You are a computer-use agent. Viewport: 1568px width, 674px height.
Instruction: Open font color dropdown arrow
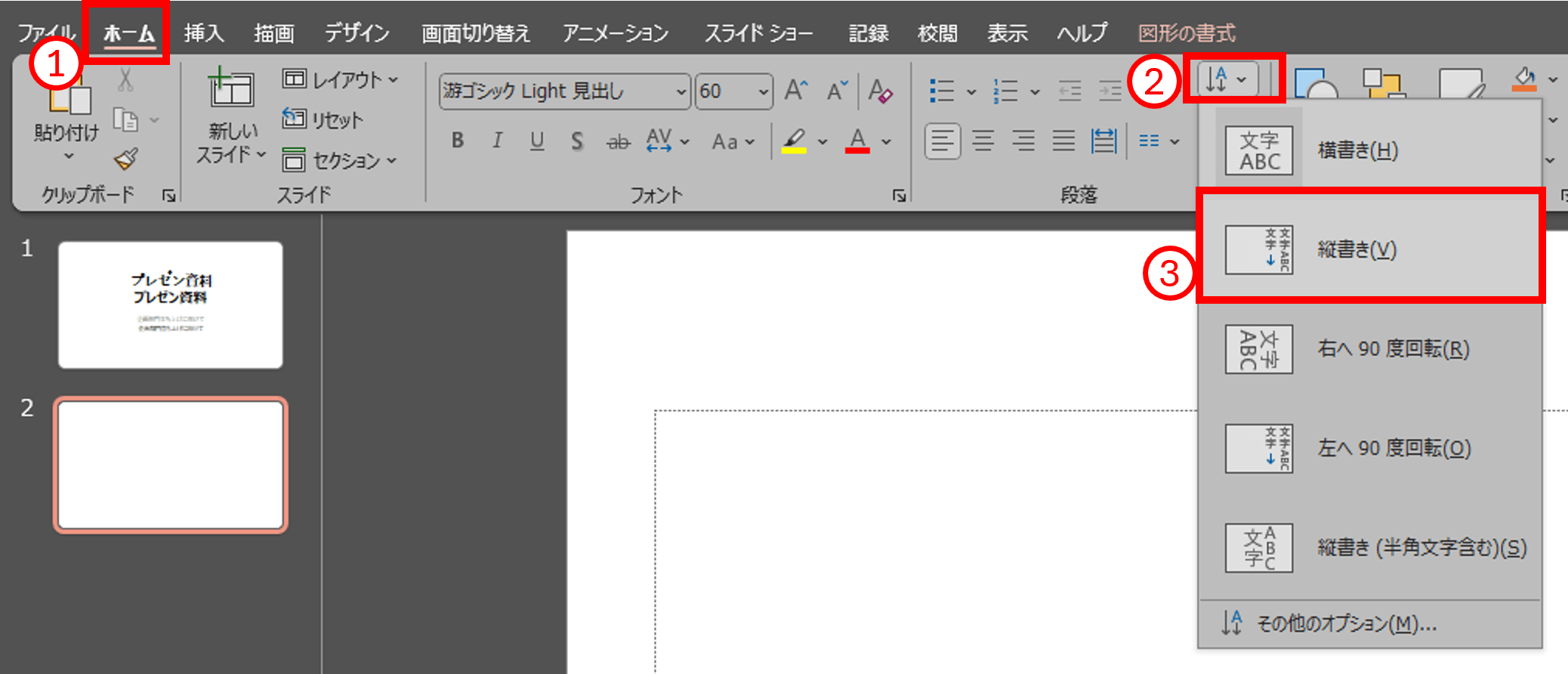click(887, 141)
